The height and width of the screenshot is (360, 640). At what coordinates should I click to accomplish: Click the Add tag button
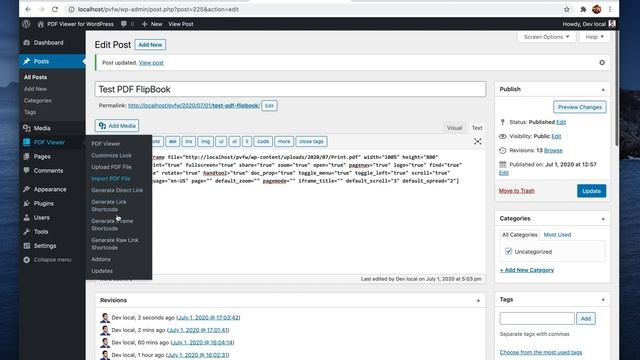586,318
